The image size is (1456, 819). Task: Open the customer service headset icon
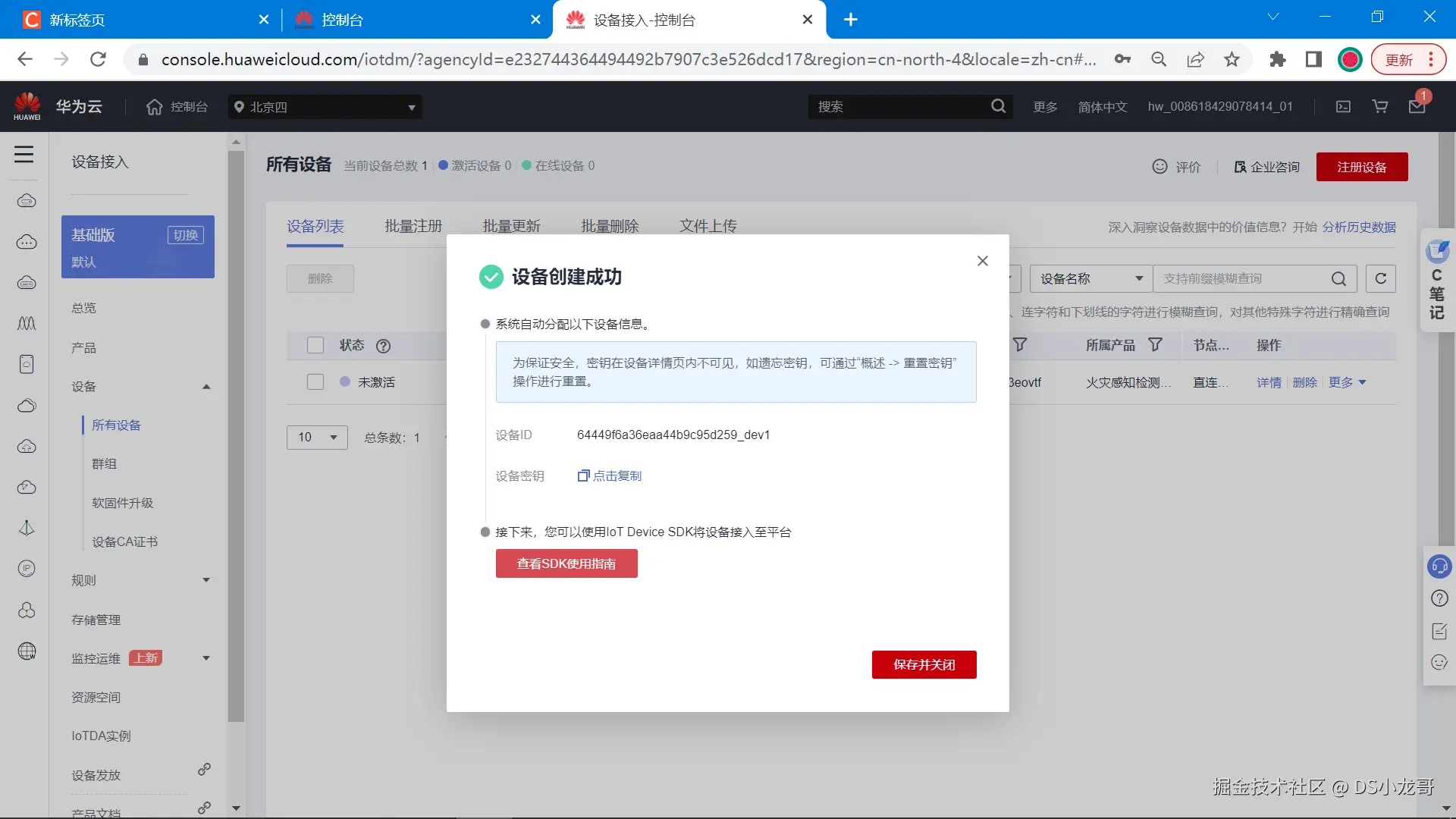[x=1439, y=566]
